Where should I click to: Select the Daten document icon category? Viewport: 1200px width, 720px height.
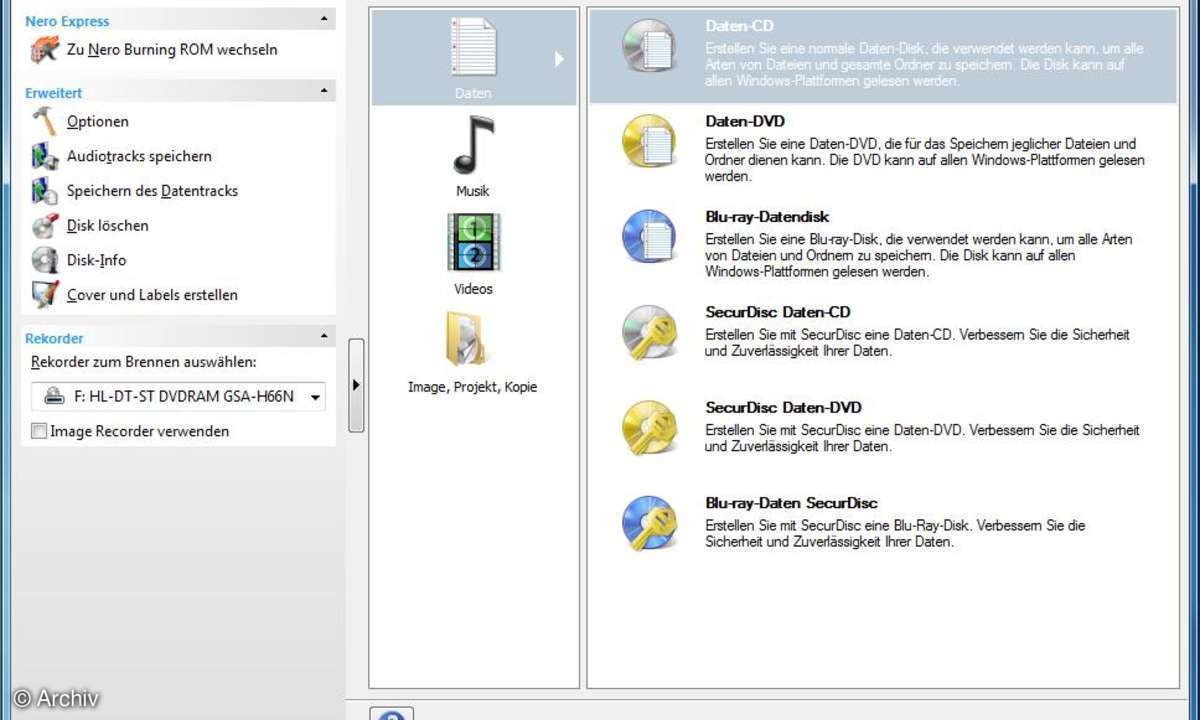[473, 48]
